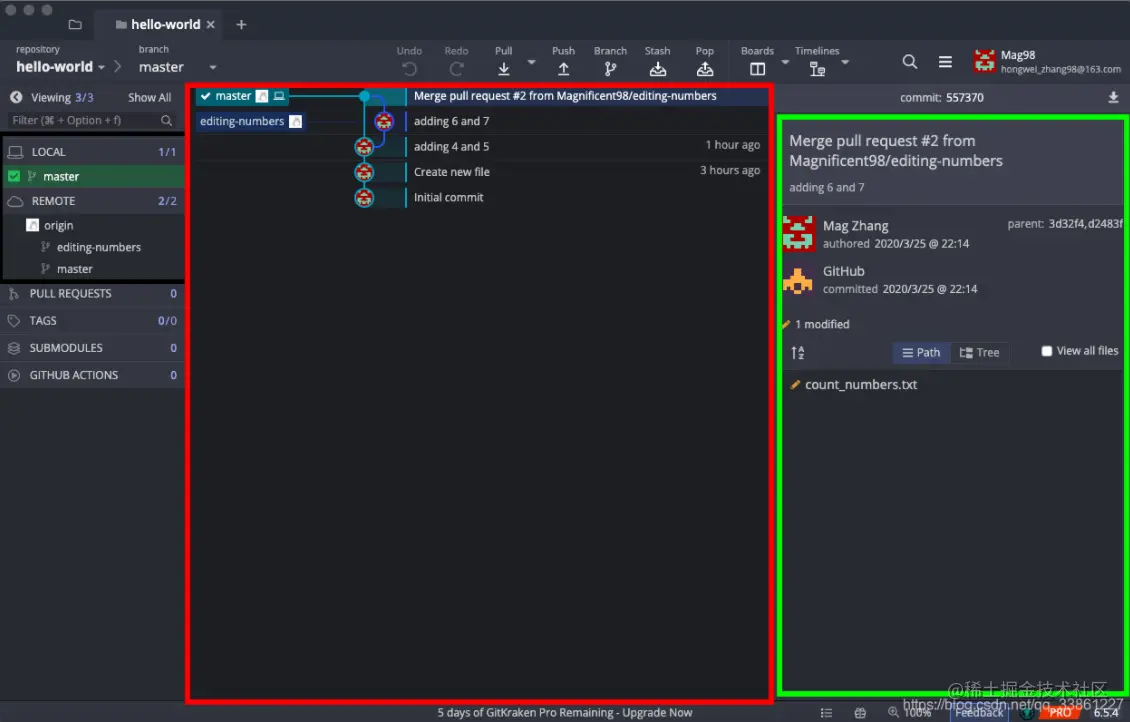The width and height of the screenshot is (1130, 722).
Task: Click the GitHub committer avatar
Action: click(798, 280)
